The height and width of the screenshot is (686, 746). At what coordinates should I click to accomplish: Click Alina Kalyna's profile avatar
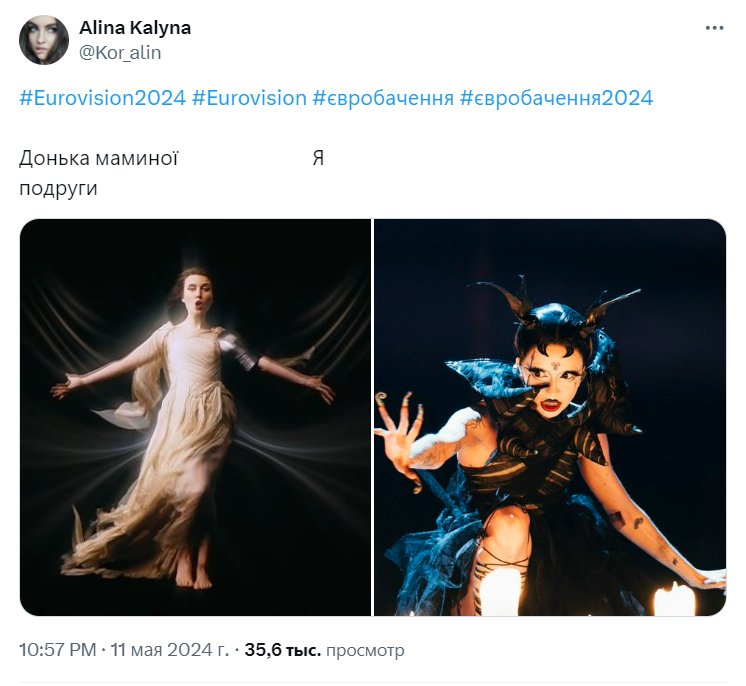pyautogui.click(x=44, y=41)
